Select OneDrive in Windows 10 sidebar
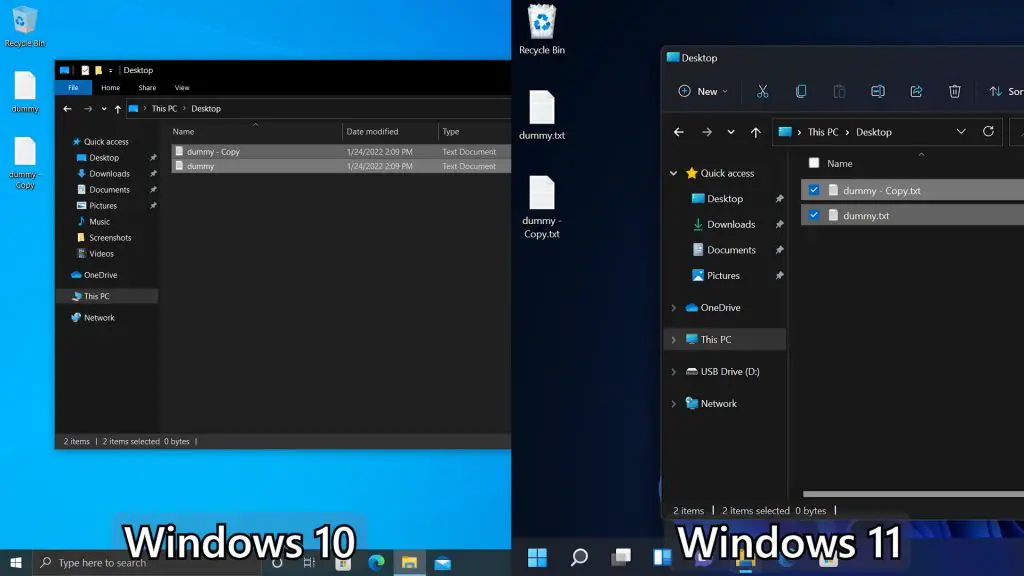The width and height of the screenshot is (1024, 576). pos(100,275)
